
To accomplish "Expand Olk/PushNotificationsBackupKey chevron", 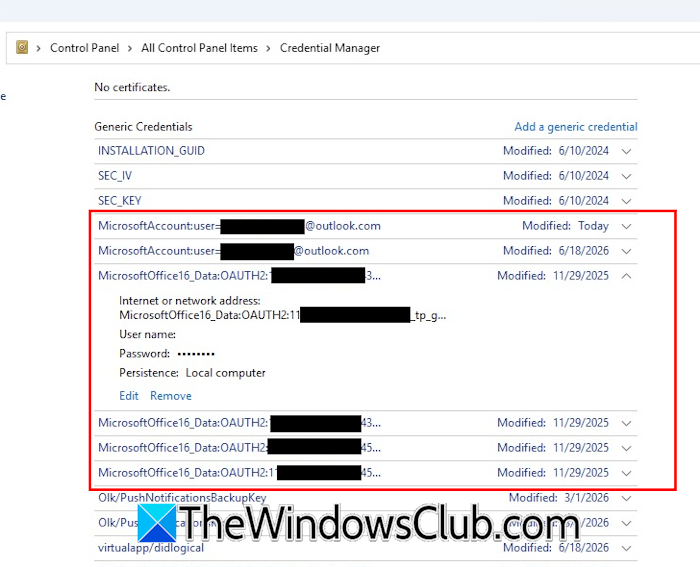I will 626,498.
